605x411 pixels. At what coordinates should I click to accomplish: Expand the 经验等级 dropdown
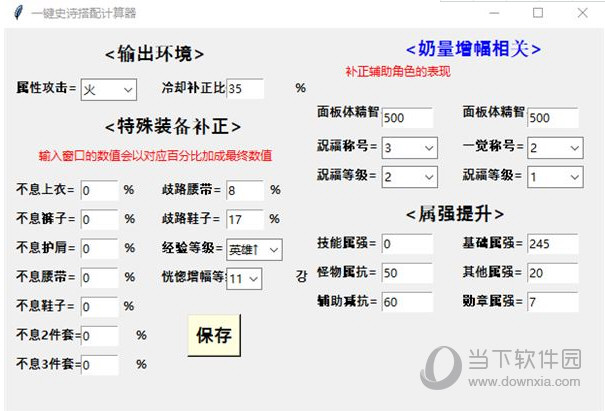(254, 250)
